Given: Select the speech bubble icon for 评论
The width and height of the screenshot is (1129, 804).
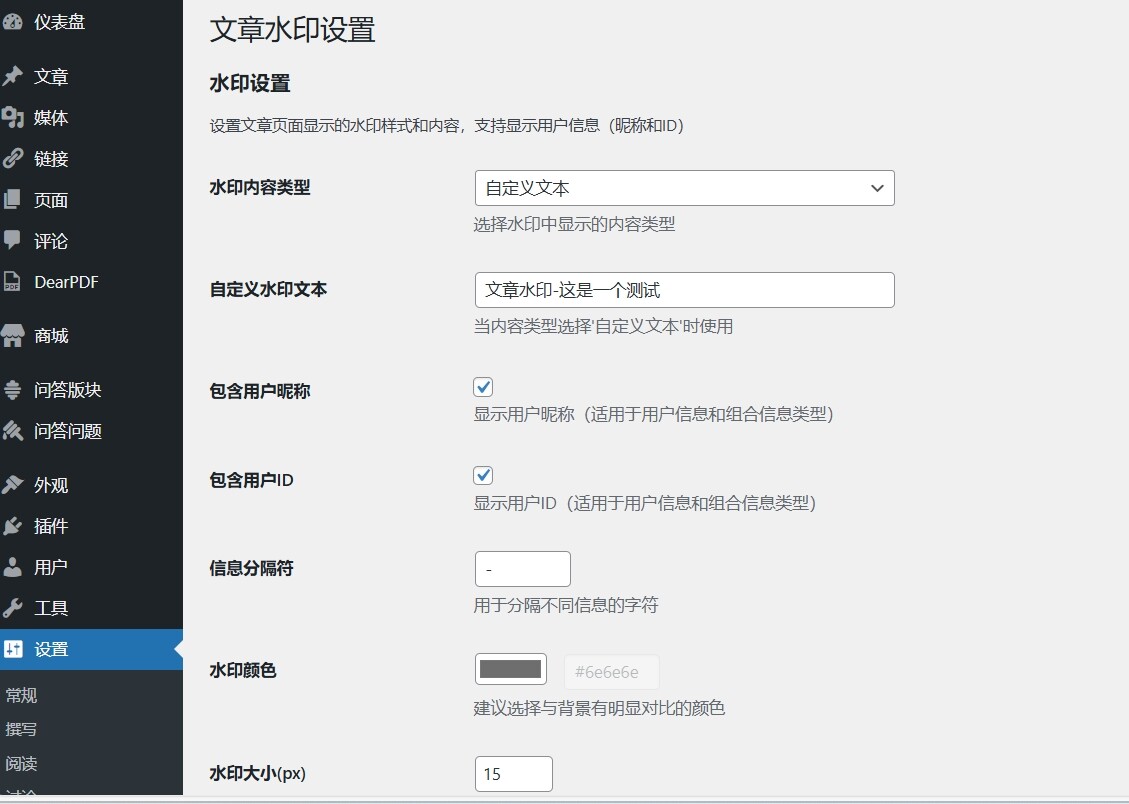Looking at the screenshot, I should (x=13, y=241).
